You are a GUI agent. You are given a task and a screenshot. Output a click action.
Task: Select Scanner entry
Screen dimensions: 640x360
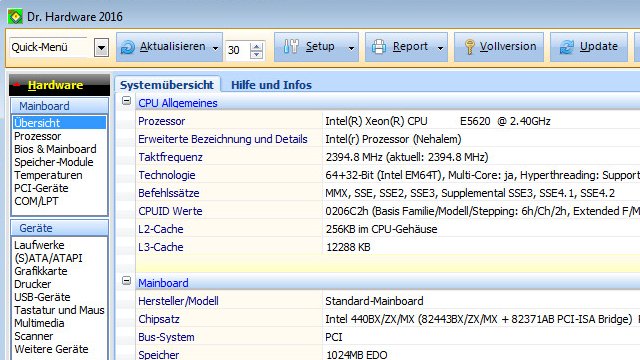[x=33, y=336]
